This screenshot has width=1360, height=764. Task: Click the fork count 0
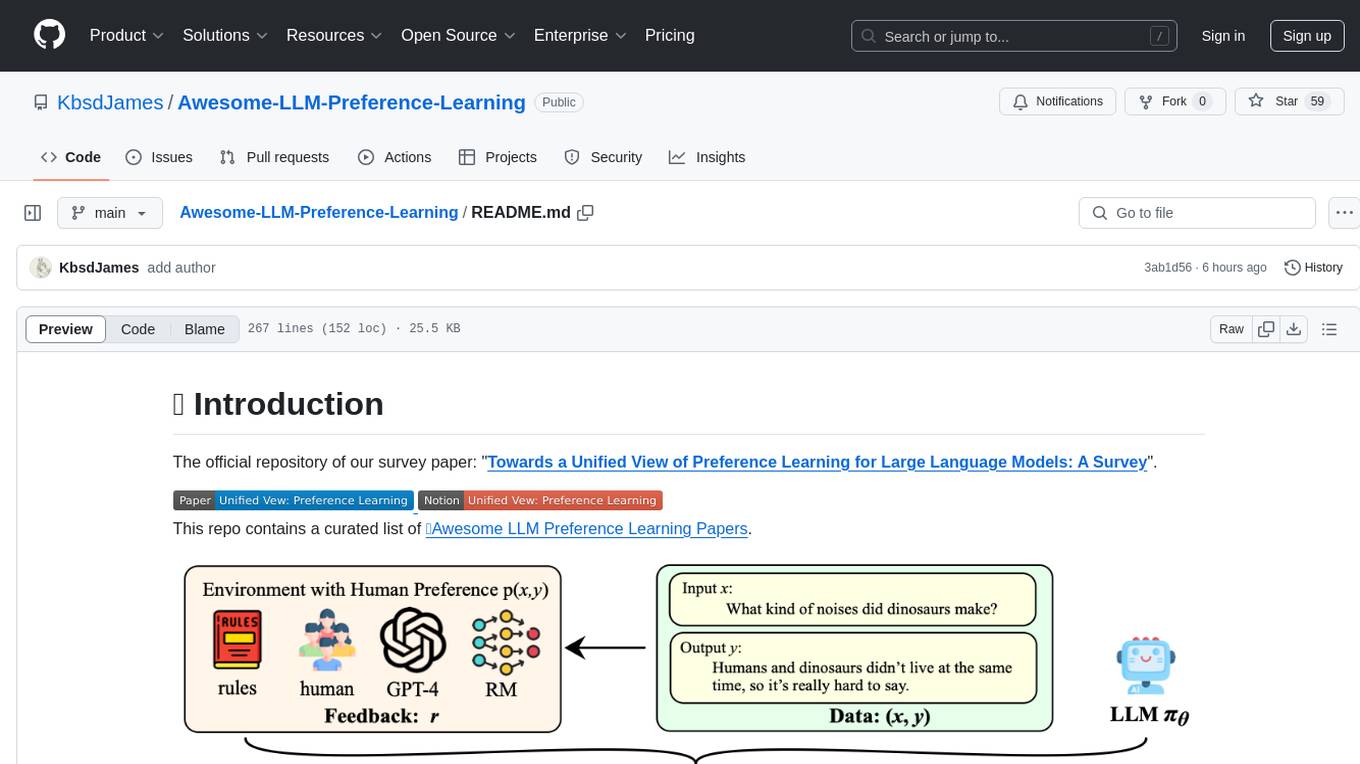point(1203,101)
